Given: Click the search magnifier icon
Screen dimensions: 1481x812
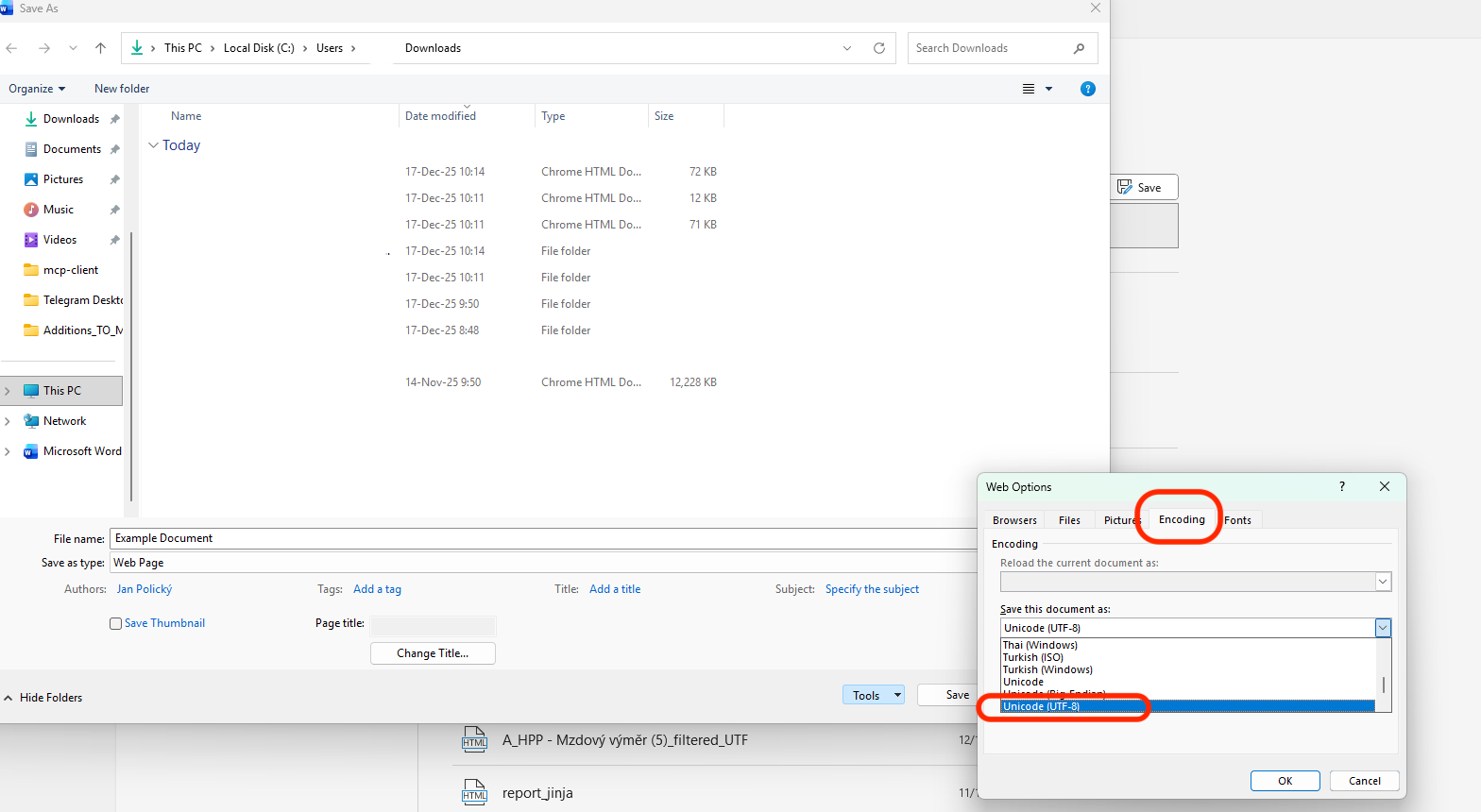Looking at the screenshot, I should pyautogui.click(x=1079, y=48).
